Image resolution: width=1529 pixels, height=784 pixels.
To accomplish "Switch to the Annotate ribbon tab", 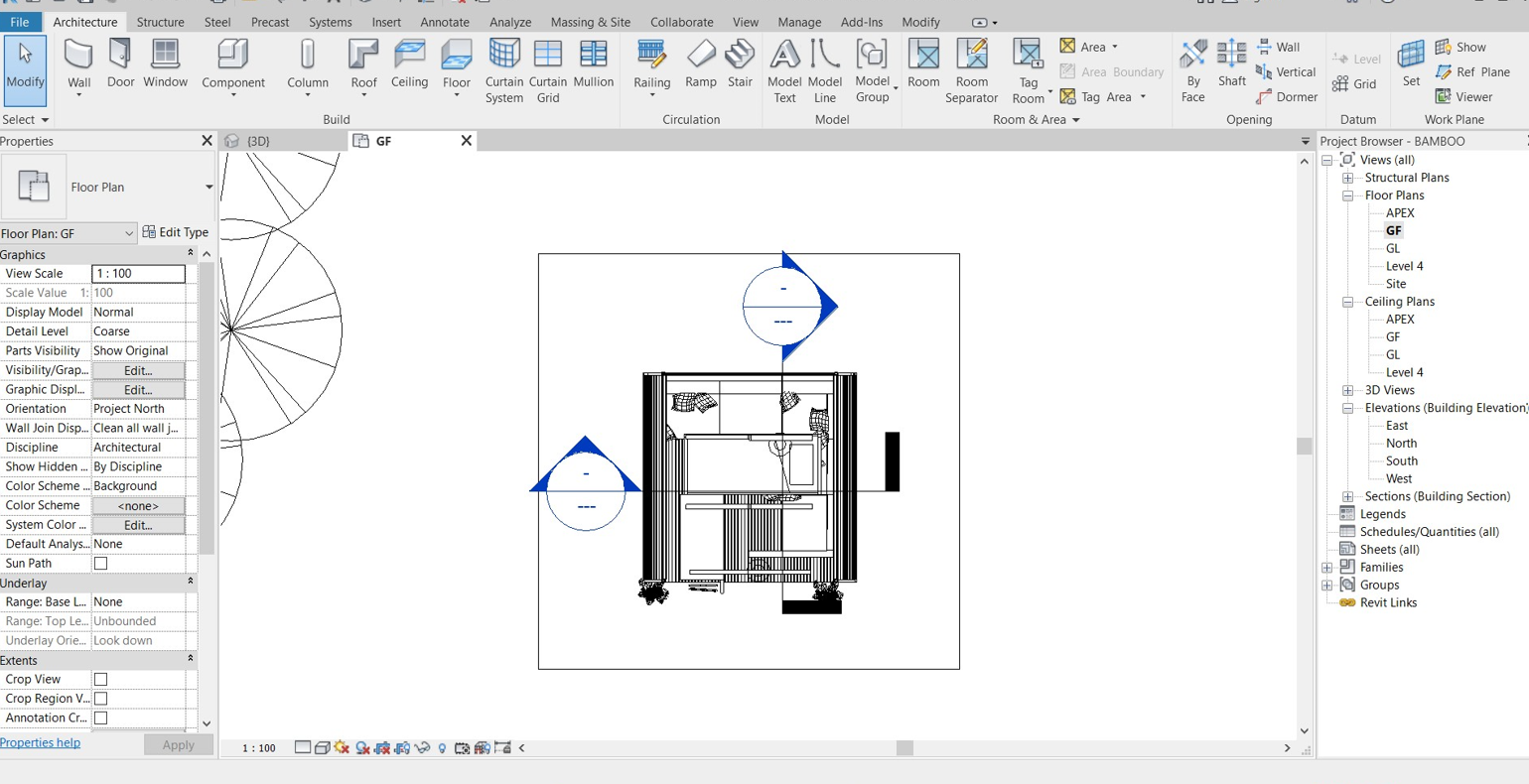I will [445, 22].
